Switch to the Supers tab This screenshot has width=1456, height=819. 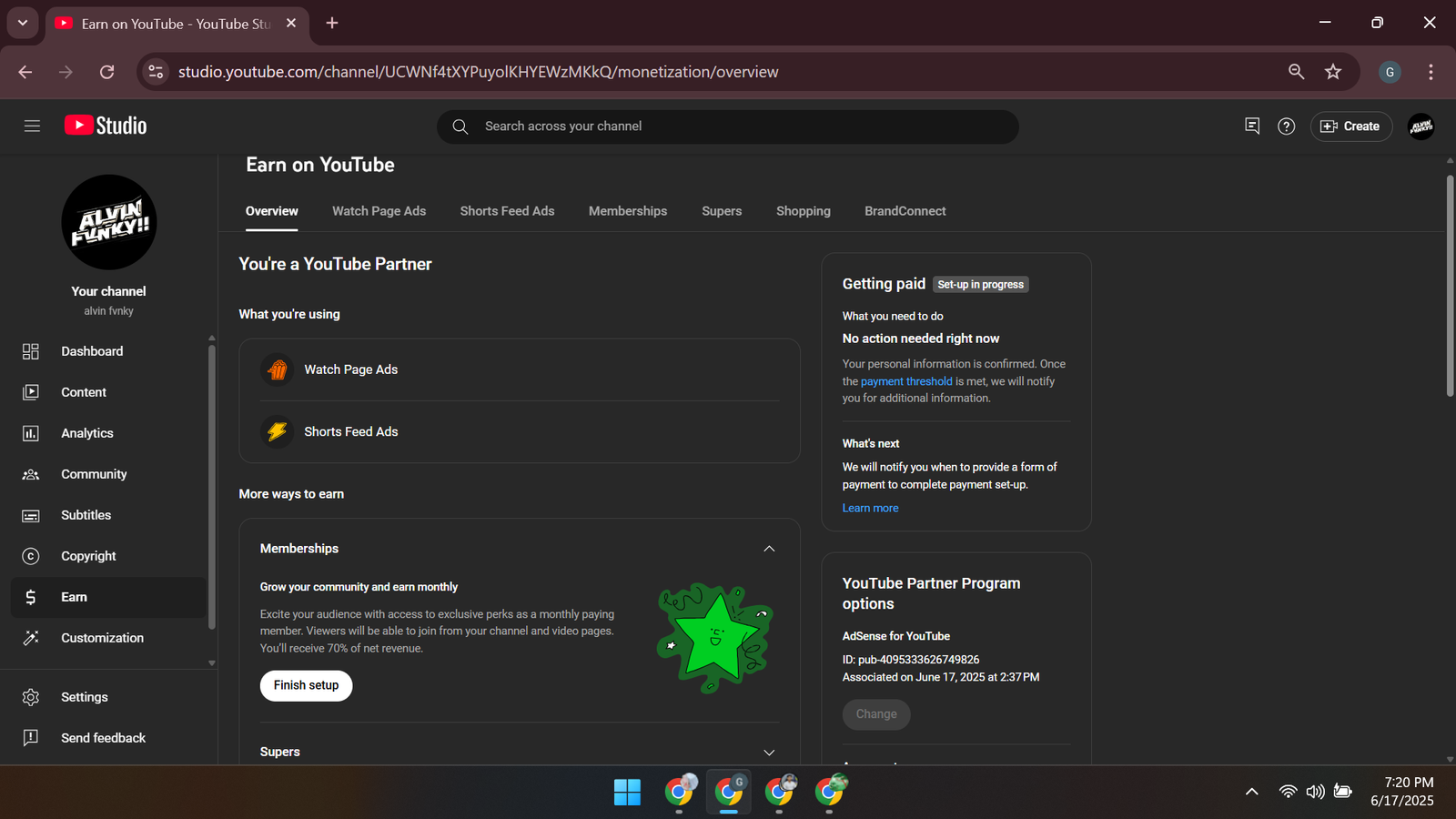coord(722,211)
